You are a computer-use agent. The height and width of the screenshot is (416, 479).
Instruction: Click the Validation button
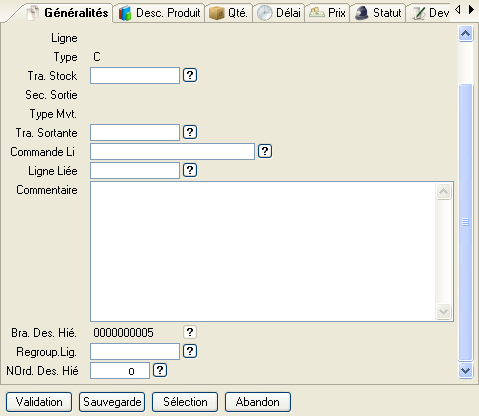39,402
